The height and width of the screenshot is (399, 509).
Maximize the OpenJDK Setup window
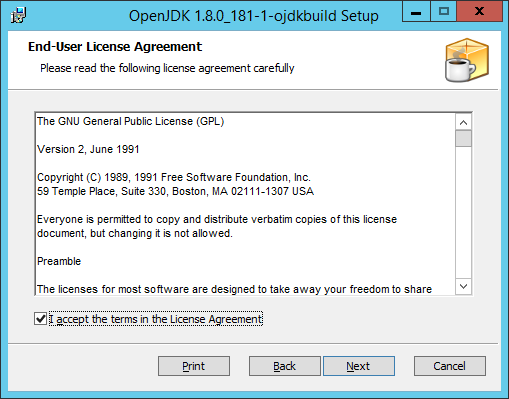point(444,12)
